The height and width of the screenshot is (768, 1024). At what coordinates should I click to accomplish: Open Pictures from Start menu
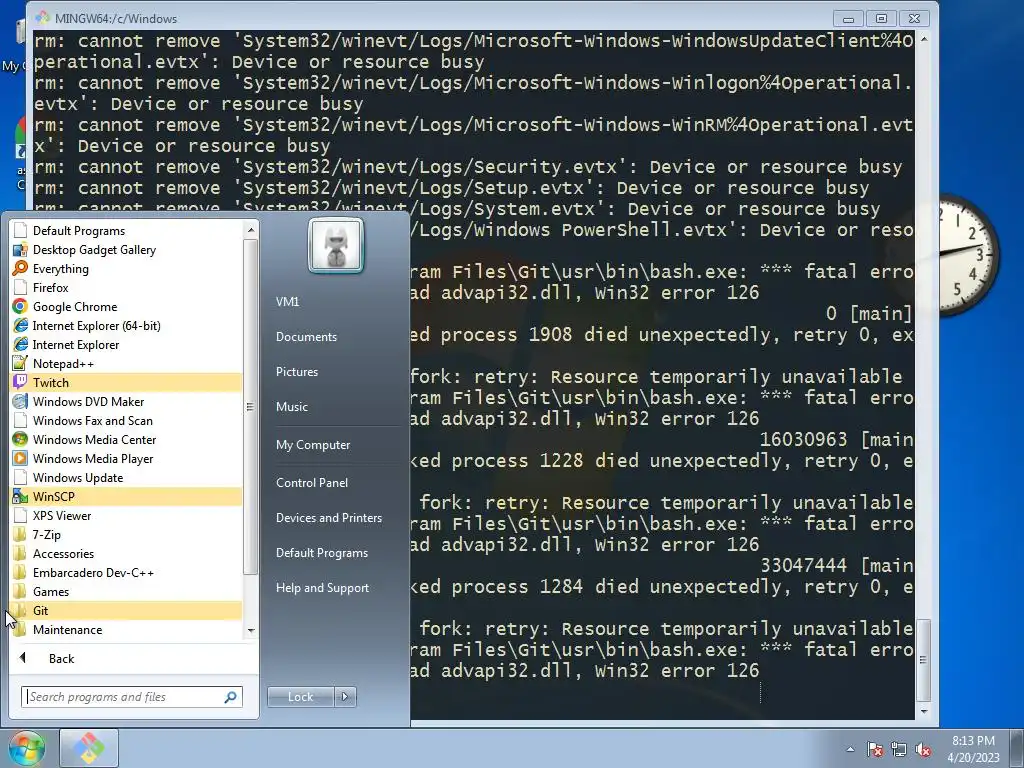pyautogui.click(x=297, y=372)
